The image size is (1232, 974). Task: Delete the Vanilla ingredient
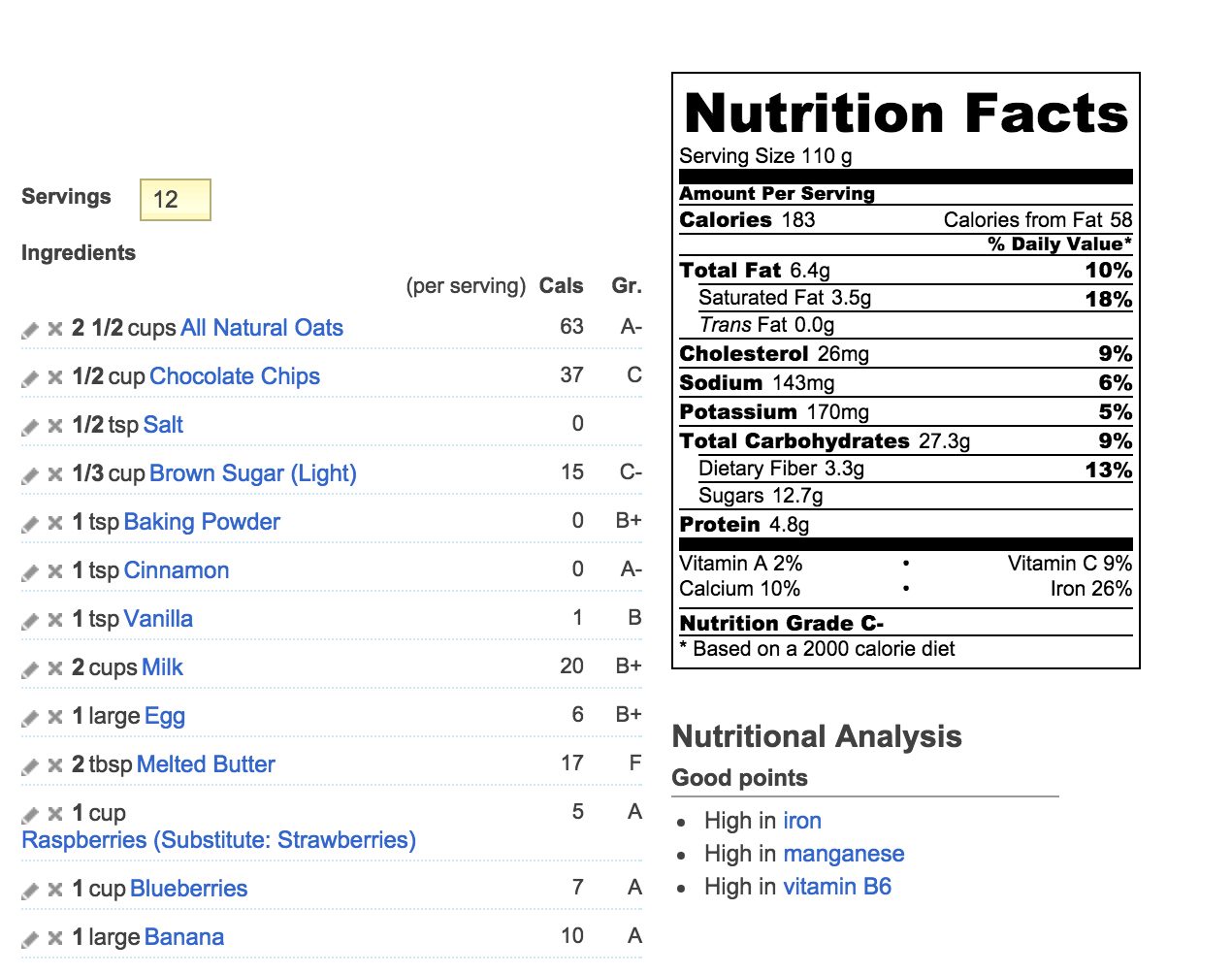tap(55, 620)
